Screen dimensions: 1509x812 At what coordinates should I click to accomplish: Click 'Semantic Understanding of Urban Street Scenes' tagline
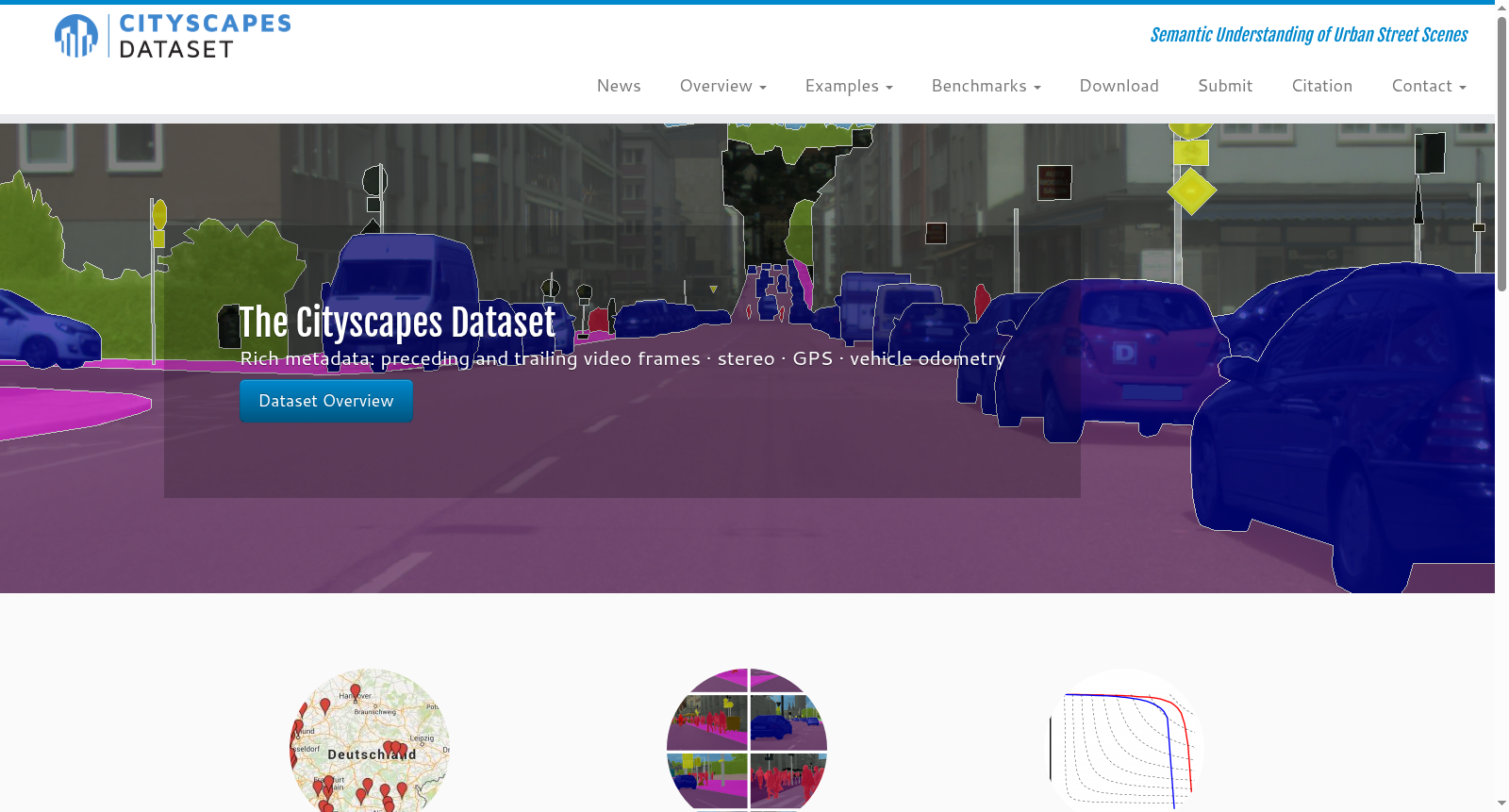tap(1309, 35)
